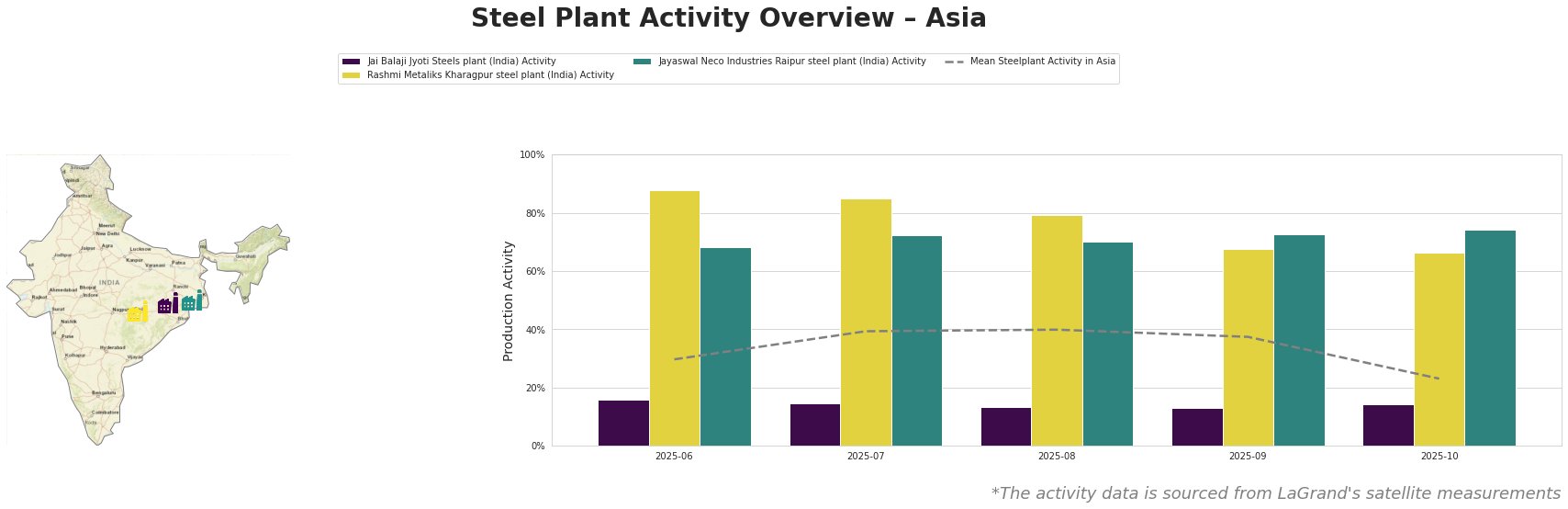Click the 2025-08 x-axis label
This screenshot has height=509, width=1568.
(x=1057, y=456)
